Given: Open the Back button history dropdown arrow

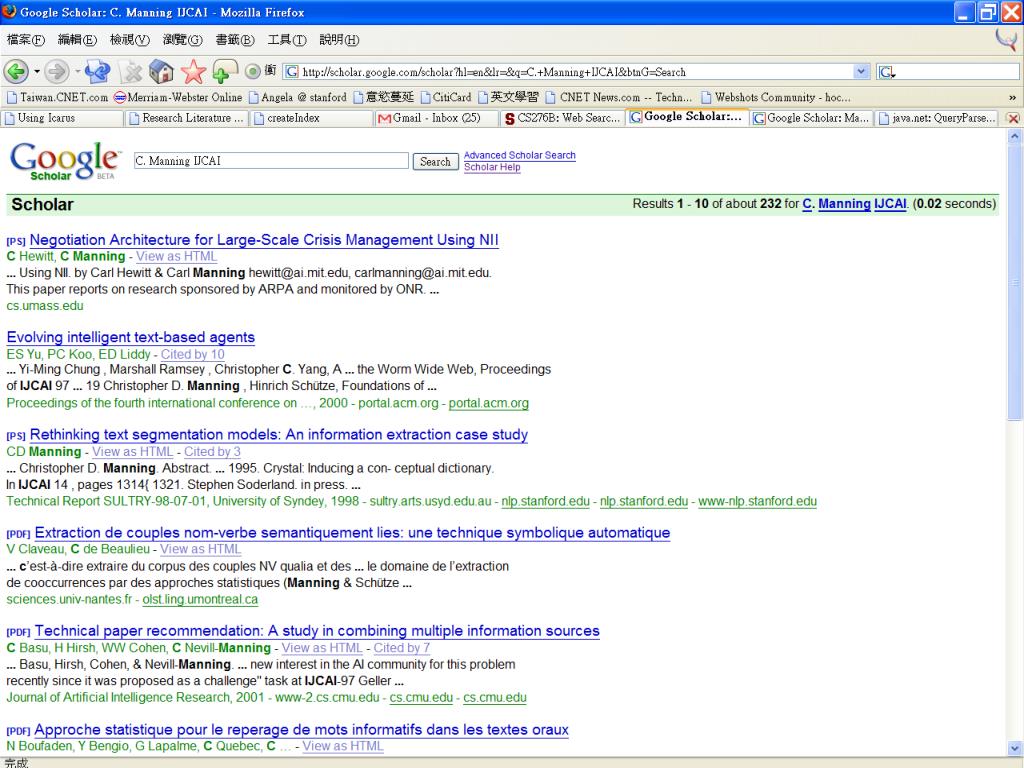Looking at the screenshot, I should (x=37, y=71).
